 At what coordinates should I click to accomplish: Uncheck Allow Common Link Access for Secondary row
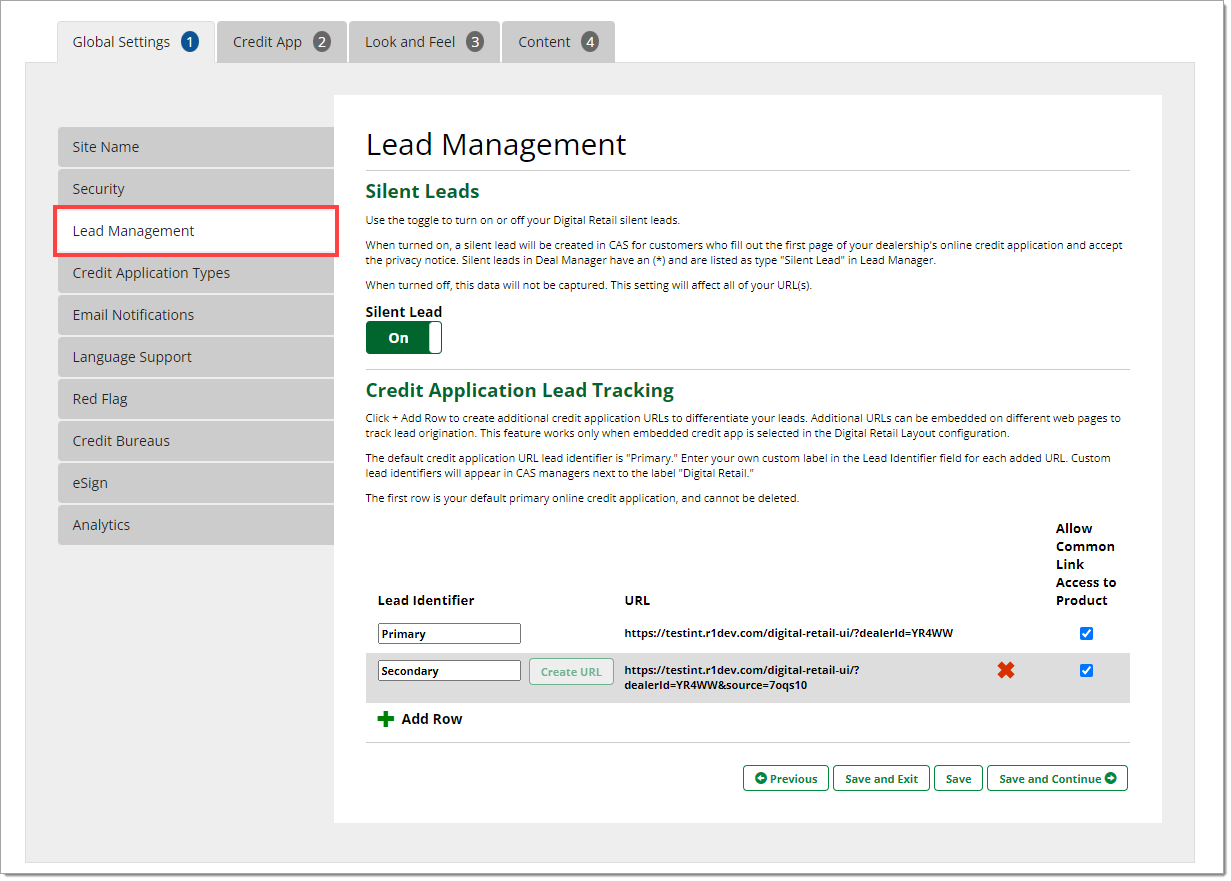click(x=1087, y=671)
